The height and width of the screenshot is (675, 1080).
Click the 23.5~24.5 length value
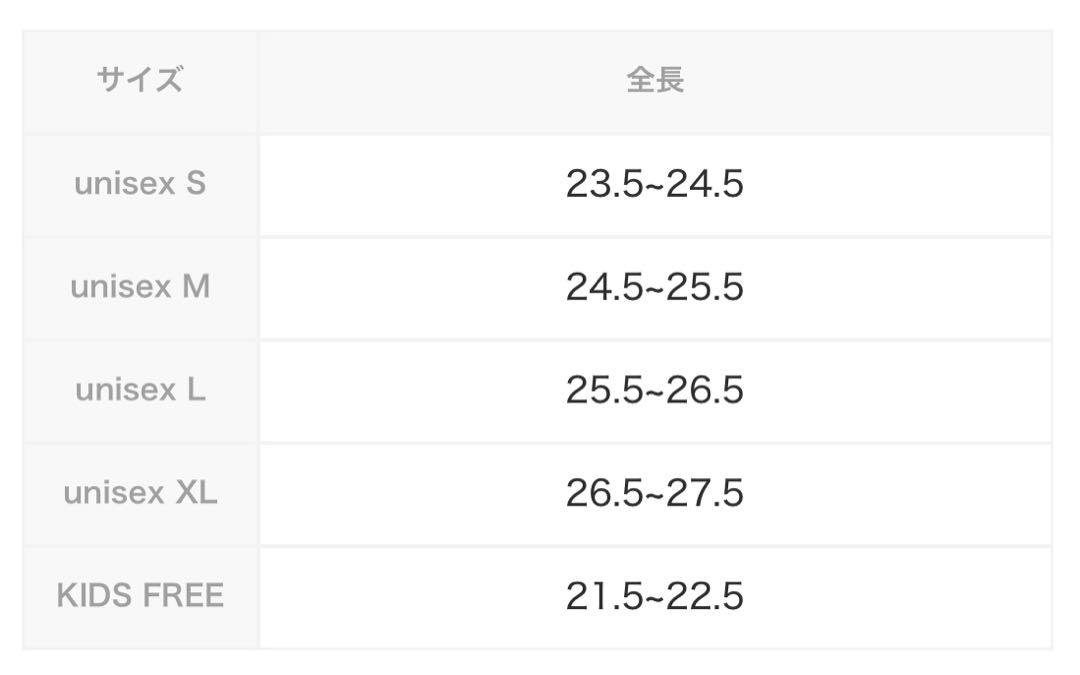(x=655, y=184)
